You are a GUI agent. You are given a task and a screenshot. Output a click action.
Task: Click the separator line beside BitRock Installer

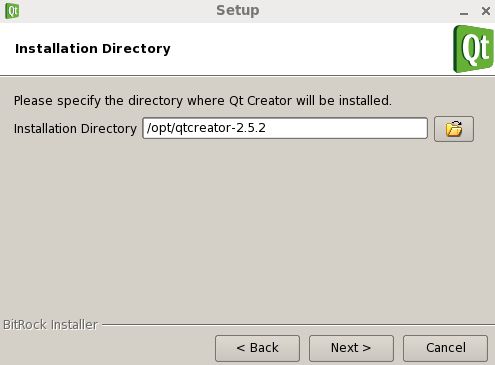[x=298, y=324]
